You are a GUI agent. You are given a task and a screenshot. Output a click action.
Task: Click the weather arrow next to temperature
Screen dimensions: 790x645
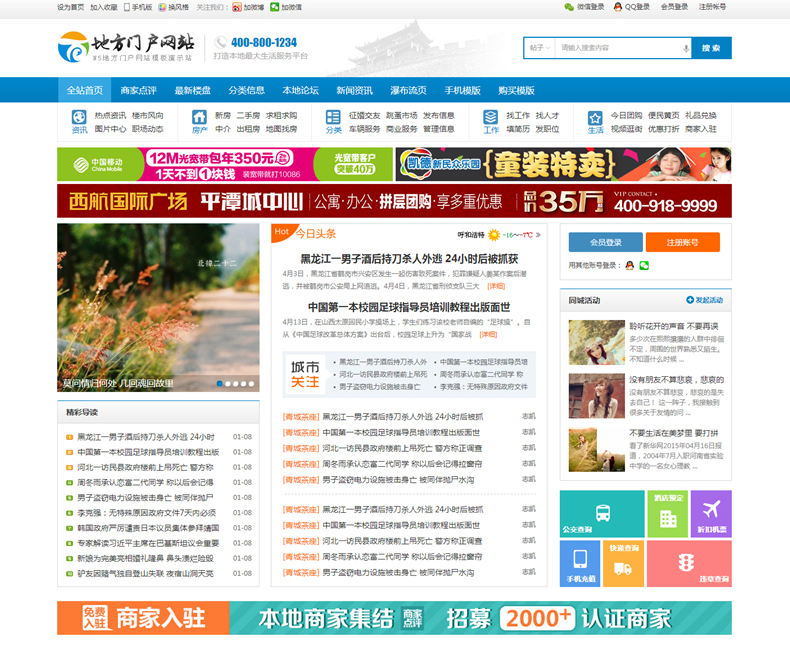[x=538, y=235]
